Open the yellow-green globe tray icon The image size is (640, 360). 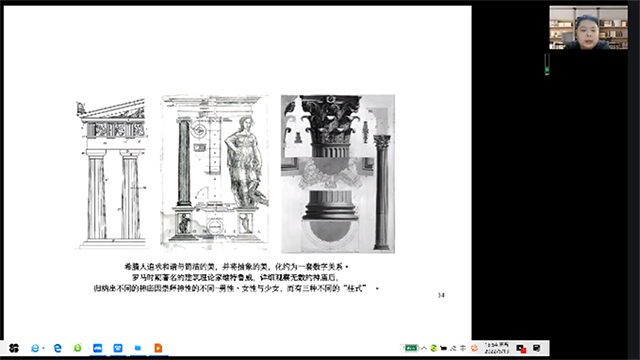433,348
